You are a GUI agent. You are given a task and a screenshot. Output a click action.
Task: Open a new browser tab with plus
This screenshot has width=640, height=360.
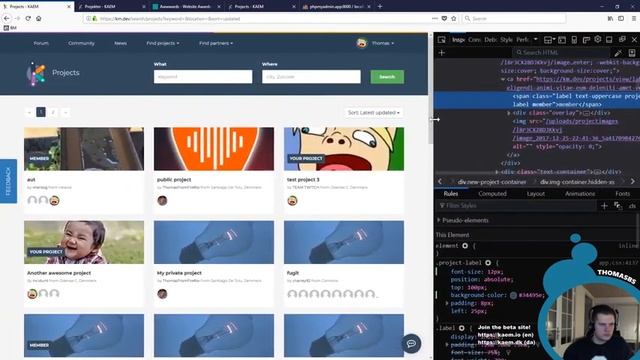(380, 7)
